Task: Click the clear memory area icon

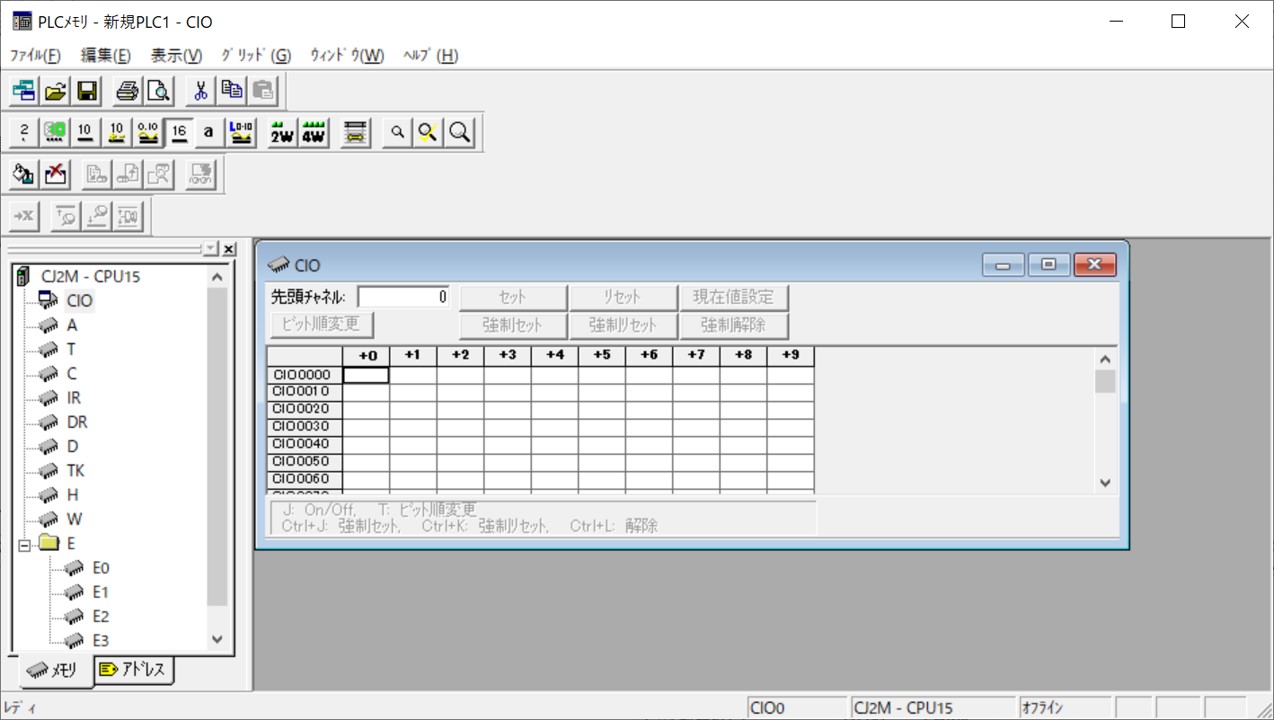Action: click(x=53, y=174)
